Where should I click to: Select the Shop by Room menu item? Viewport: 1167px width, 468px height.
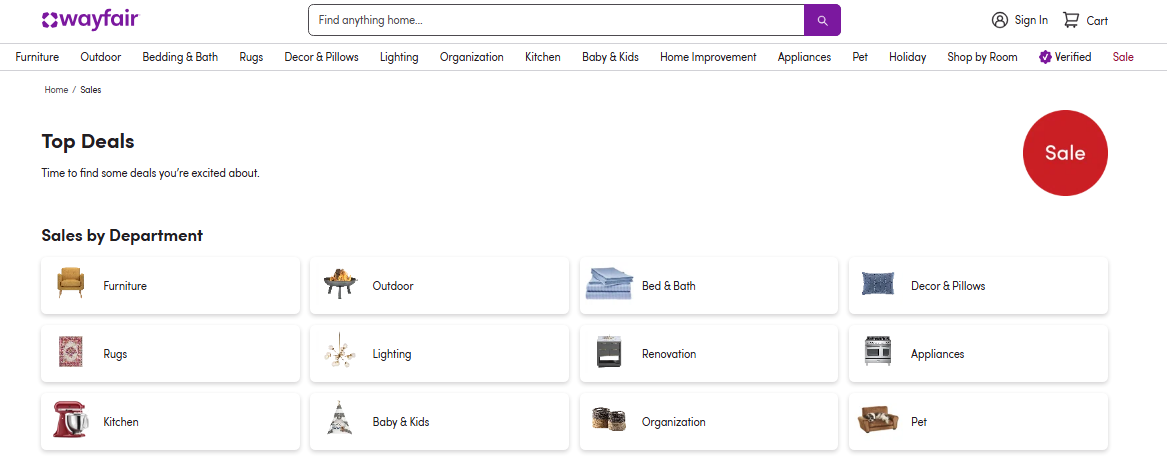[x=982, y=57]
